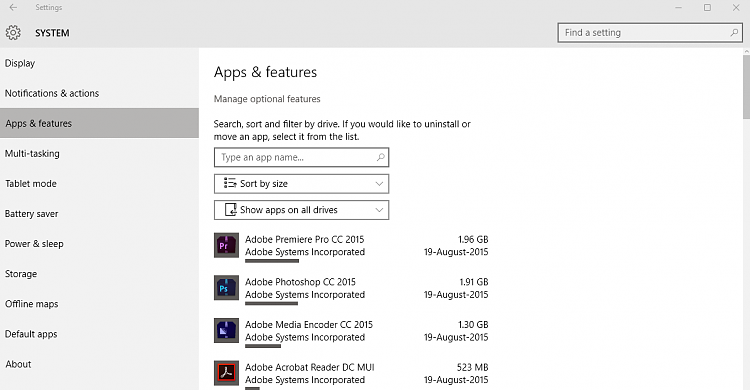Click the SYSTEM heading text
The image size is (750, 390).
pyautogui.click(x=52, y=33)
